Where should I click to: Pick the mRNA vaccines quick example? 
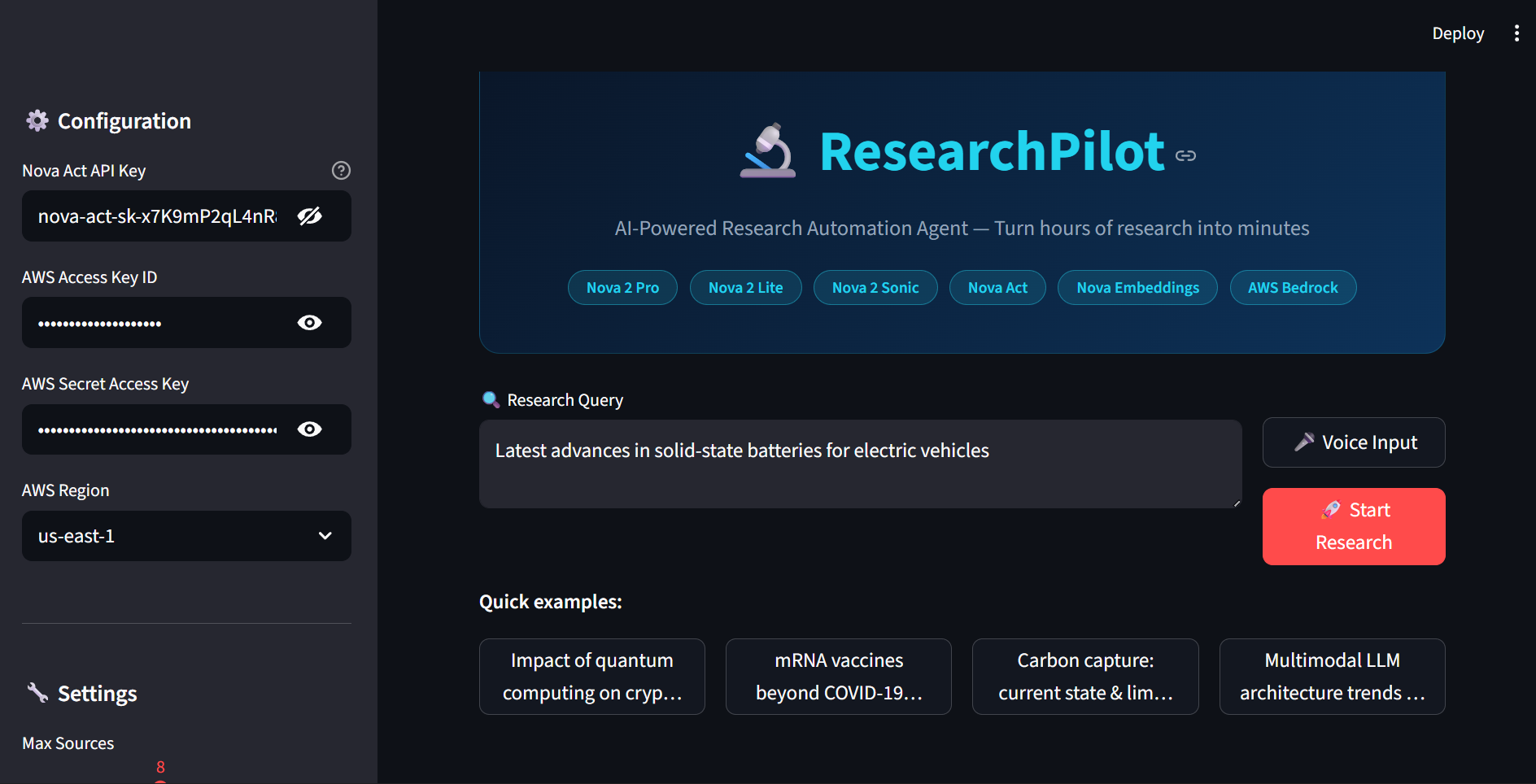(839, 677)
